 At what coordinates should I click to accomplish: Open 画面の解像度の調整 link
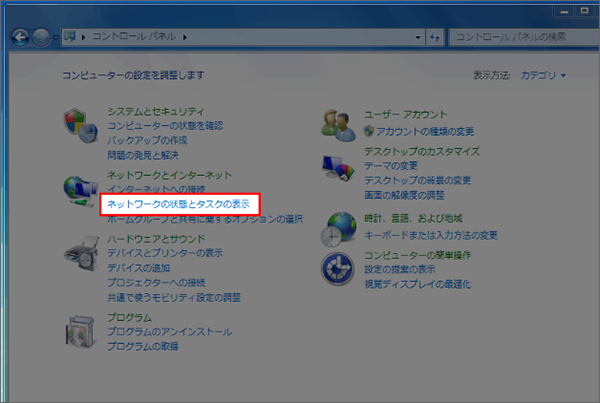click(404, 195)
